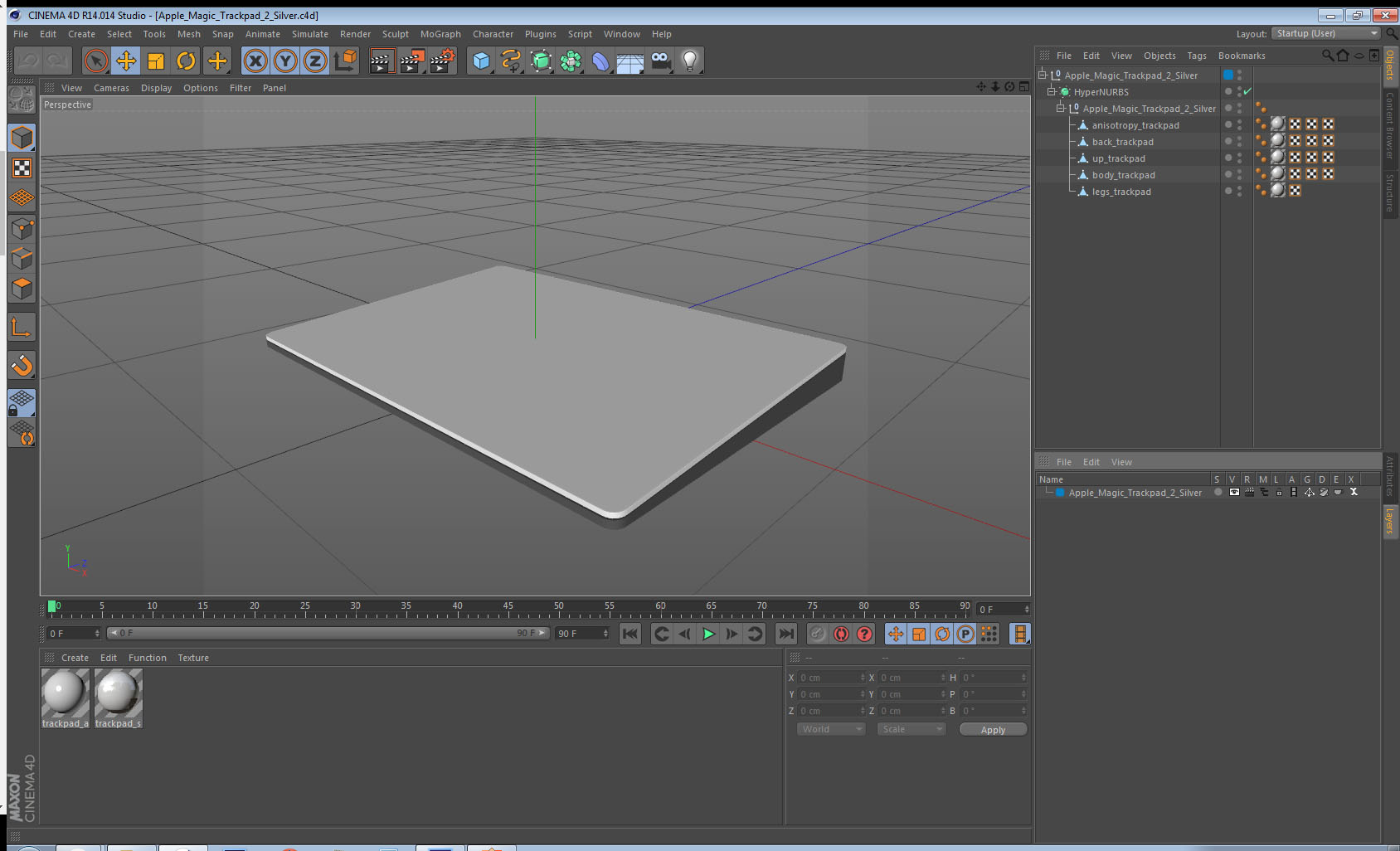Step the current frame field arrows
Screen dimensions: 1400x851
(x=1027, y=609)
